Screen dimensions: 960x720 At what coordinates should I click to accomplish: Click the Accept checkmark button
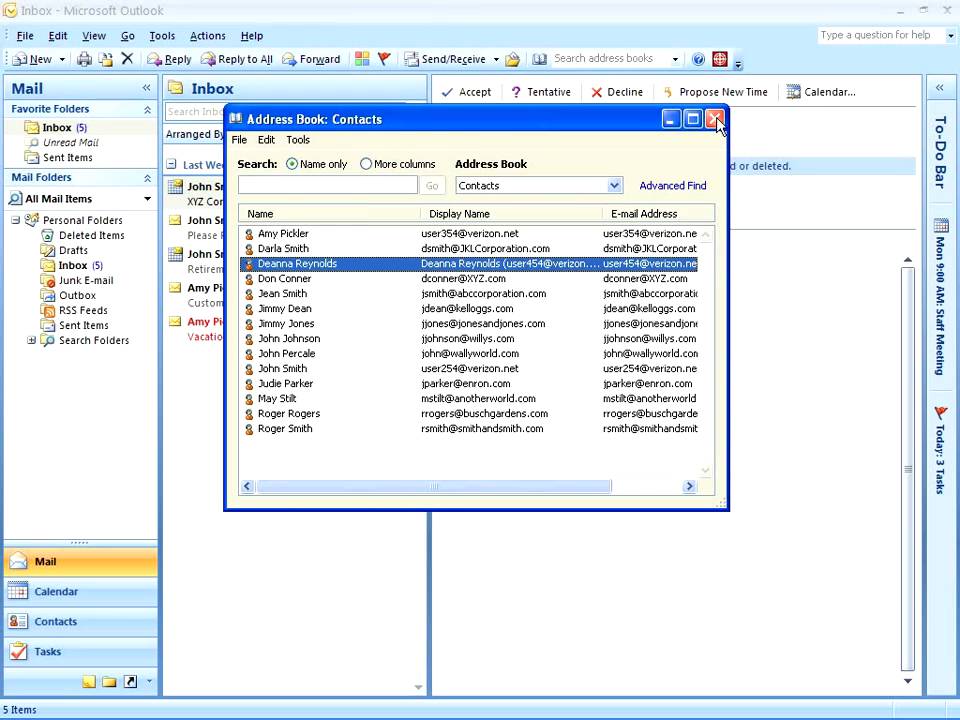(466, 92)
